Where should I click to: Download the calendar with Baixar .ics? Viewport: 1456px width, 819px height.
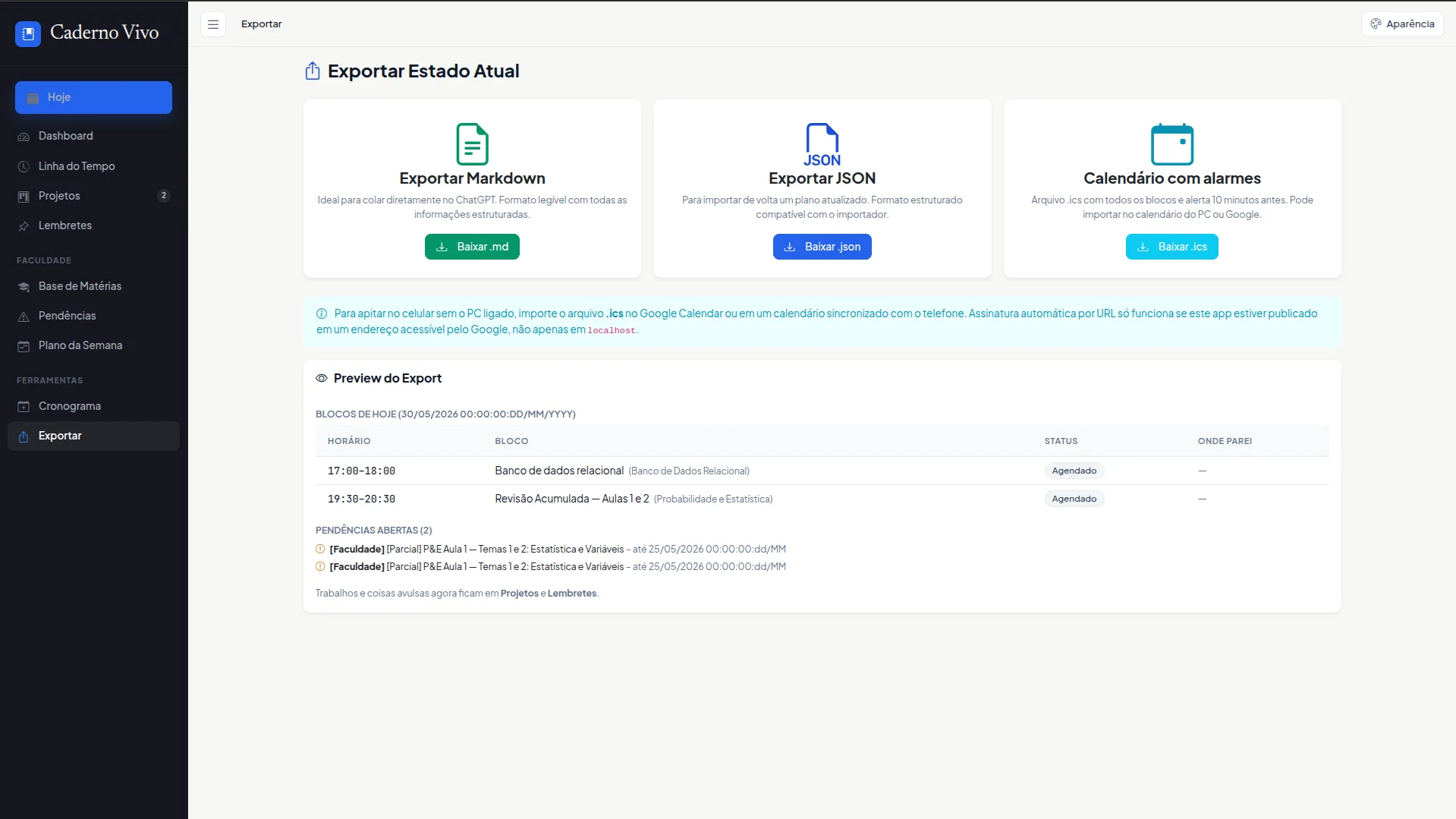[1171, 247]
